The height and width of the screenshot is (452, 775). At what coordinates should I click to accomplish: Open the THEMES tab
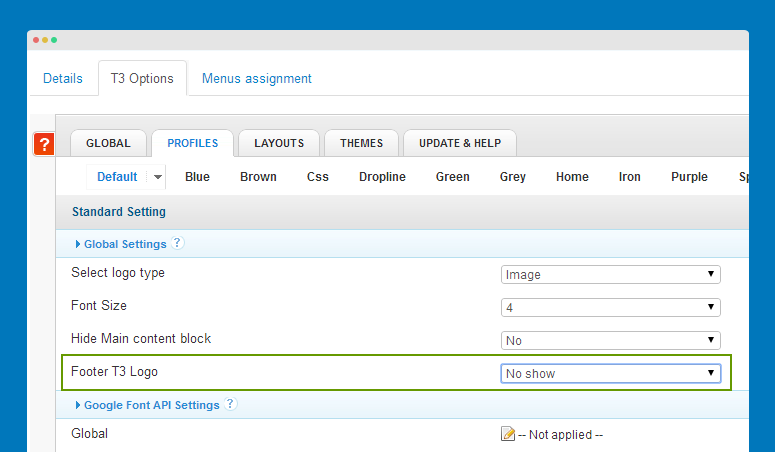click(361, 143)
